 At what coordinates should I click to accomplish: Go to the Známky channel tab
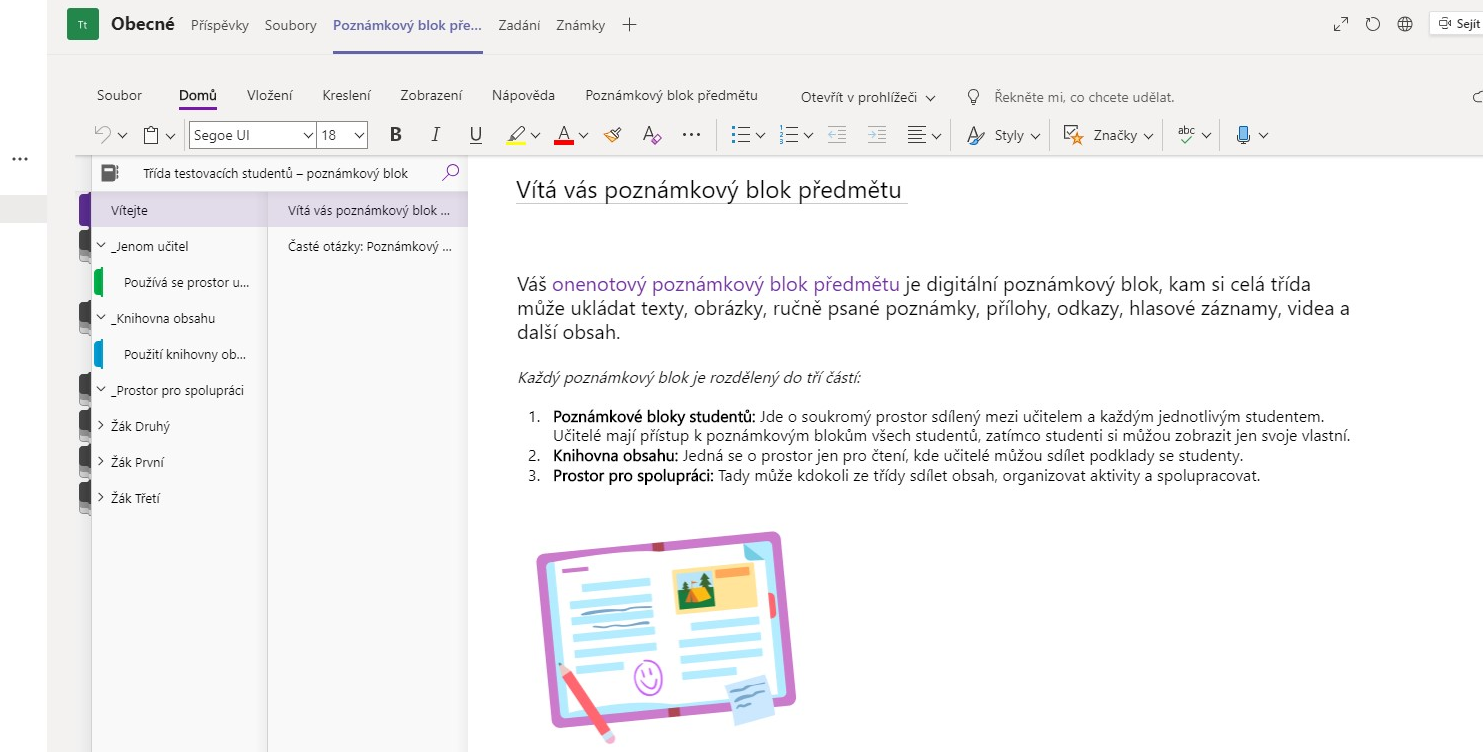[581, 26]
